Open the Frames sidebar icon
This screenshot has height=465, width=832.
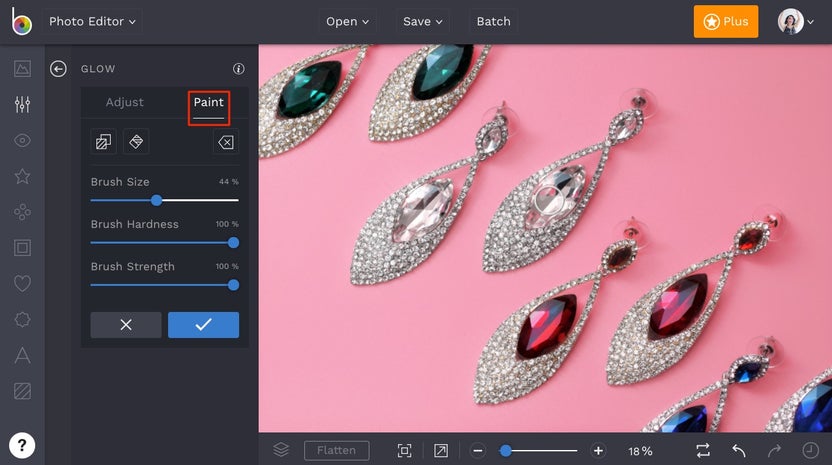[22, 248]
